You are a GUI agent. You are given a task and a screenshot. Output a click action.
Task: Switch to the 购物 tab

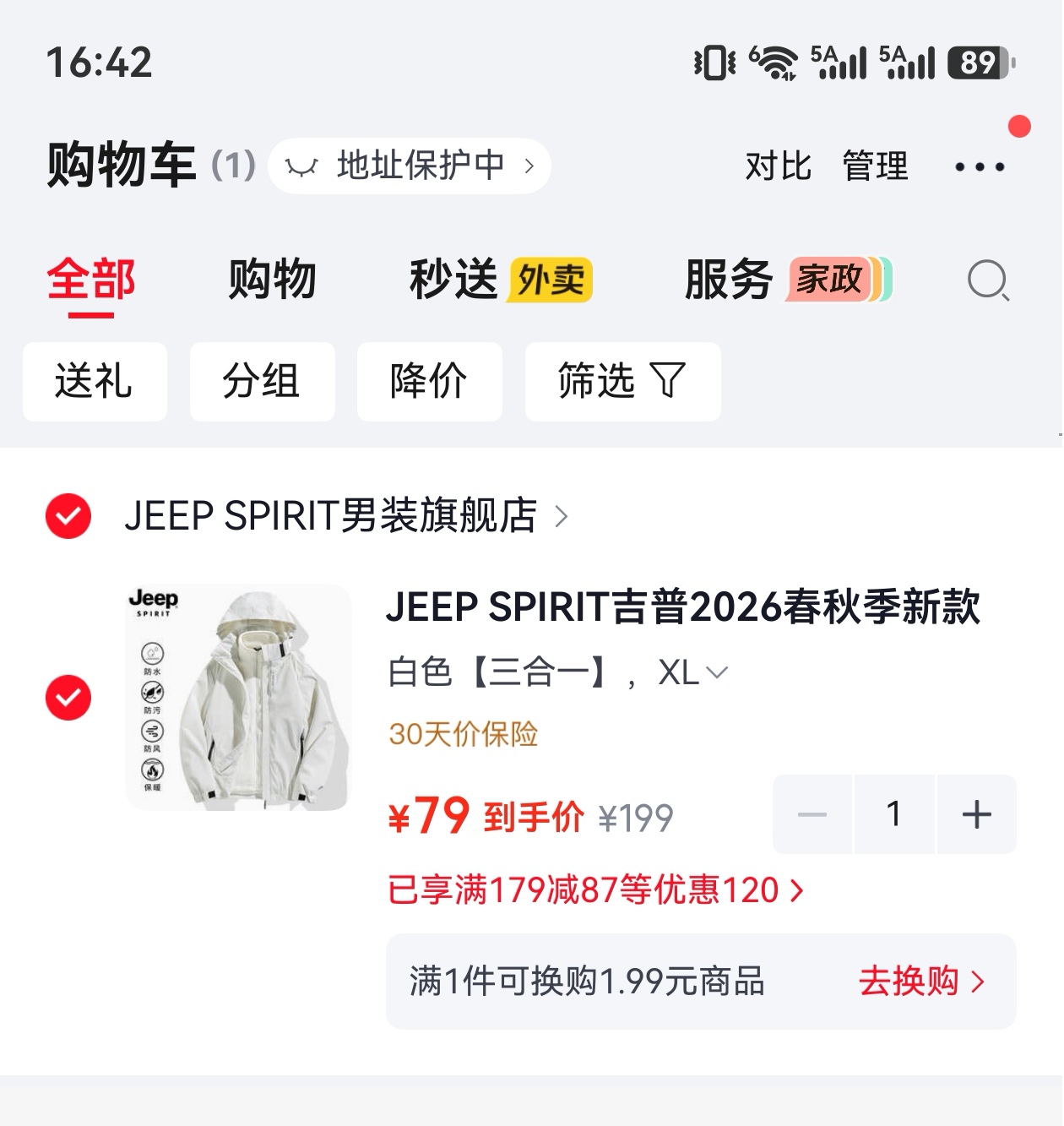coord(272,280)
